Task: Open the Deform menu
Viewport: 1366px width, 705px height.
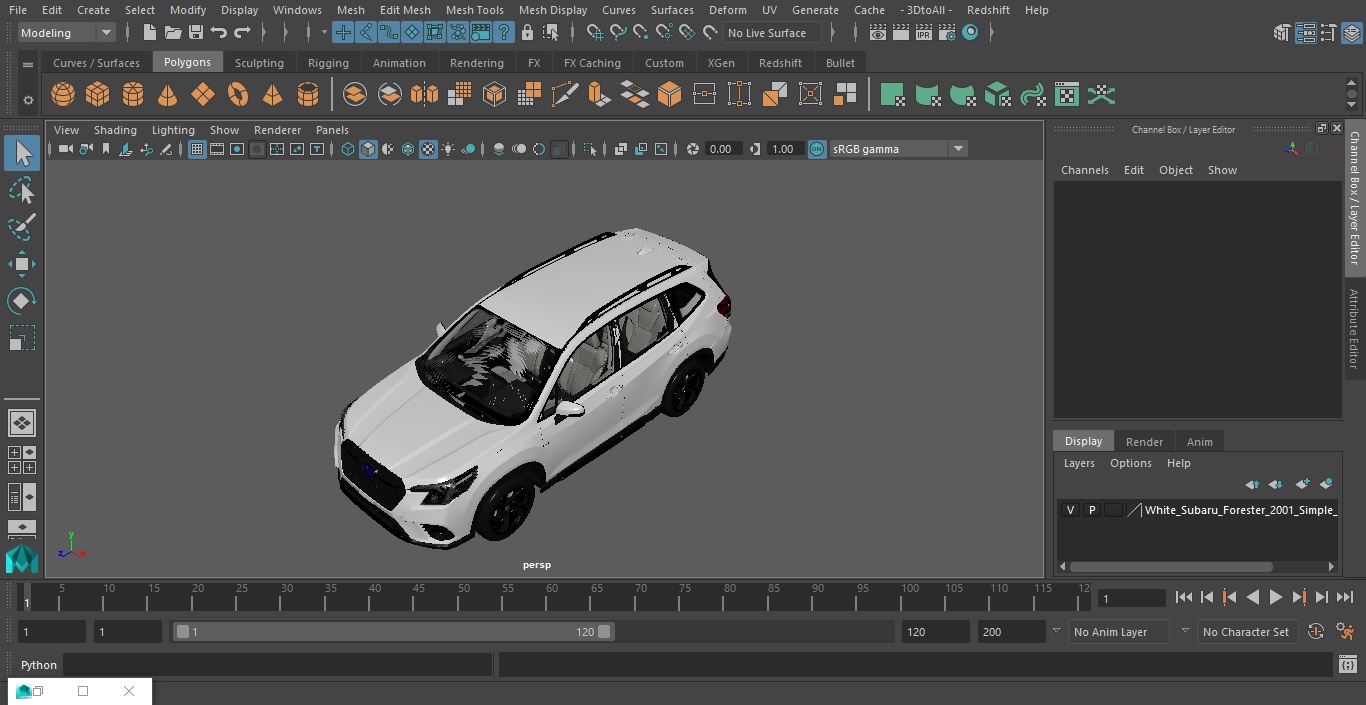Action: (x=727, y=10)
